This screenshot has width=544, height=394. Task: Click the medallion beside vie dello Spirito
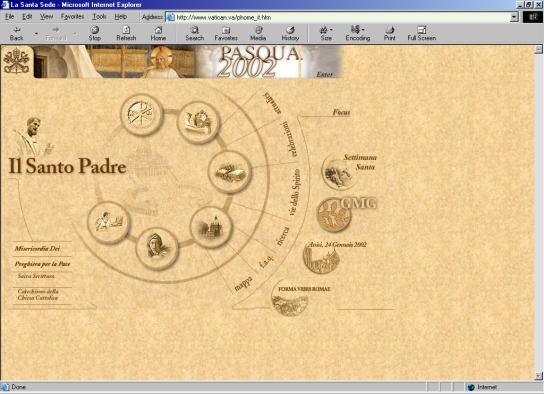[229, 172]
